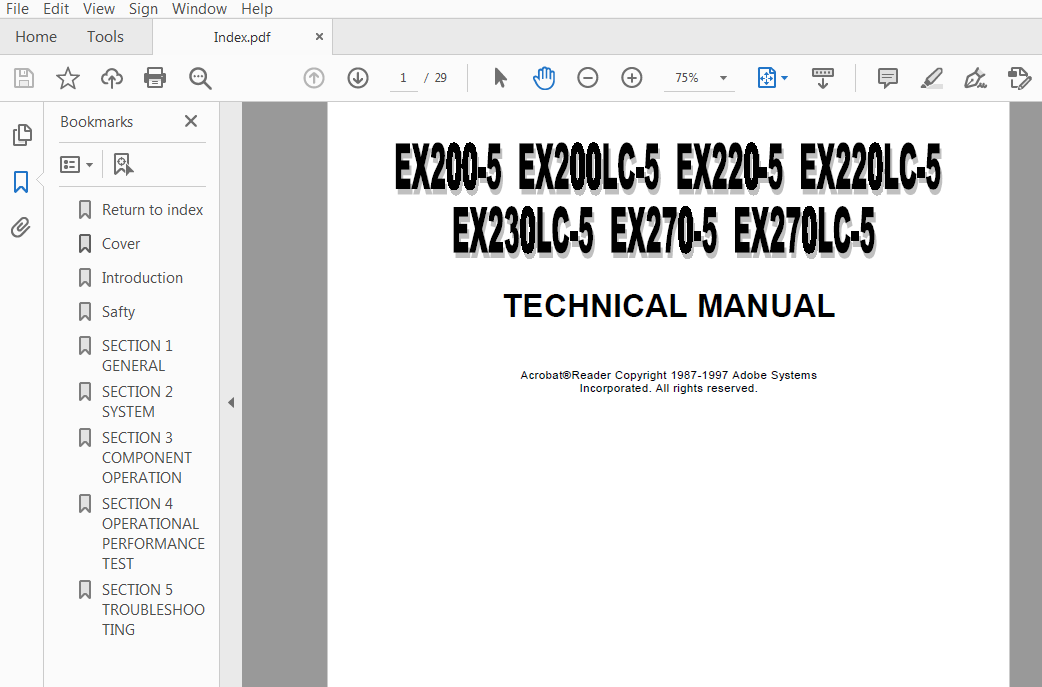1042x687 pixels.
Task: Click the Save file icon
Action: (x=24, y=78)
